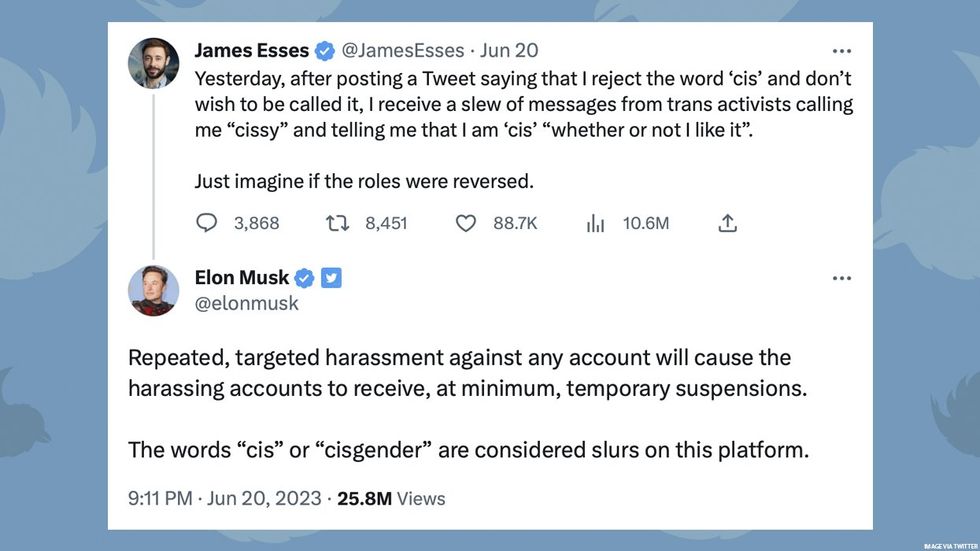Click the Elon Musk display name
980x551 pixels.
tap(242, 278)
